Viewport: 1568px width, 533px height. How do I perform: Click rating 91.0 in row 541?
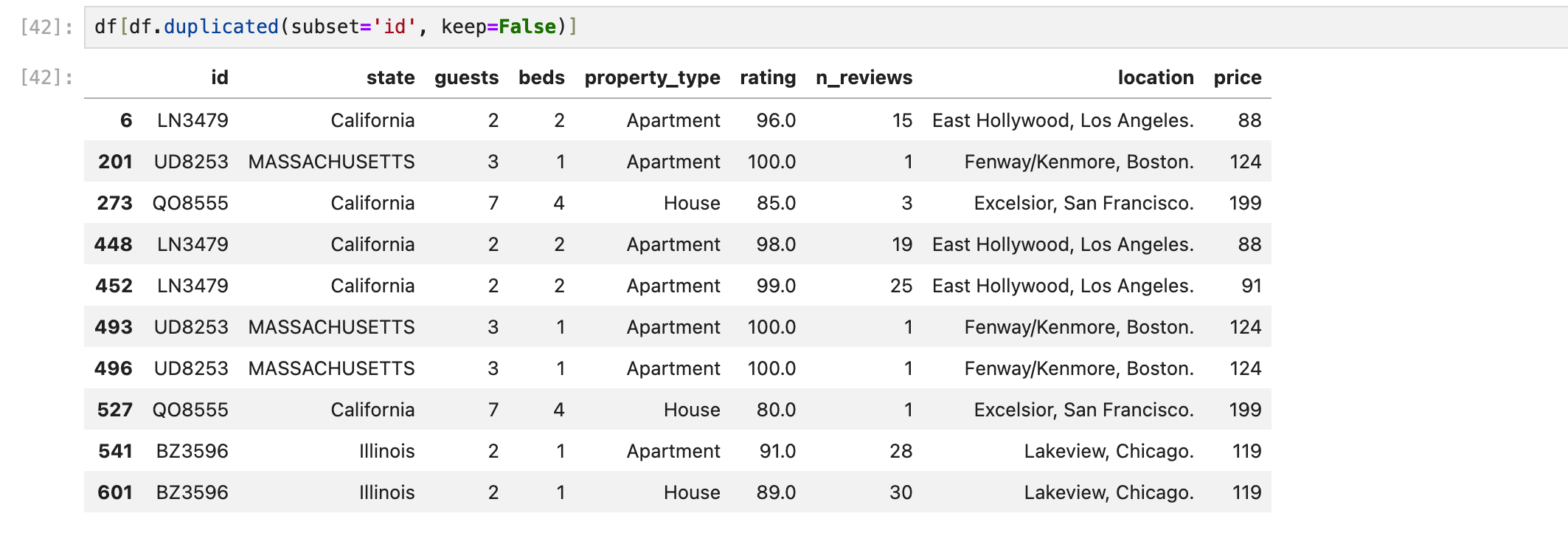(x=778, y=451)
